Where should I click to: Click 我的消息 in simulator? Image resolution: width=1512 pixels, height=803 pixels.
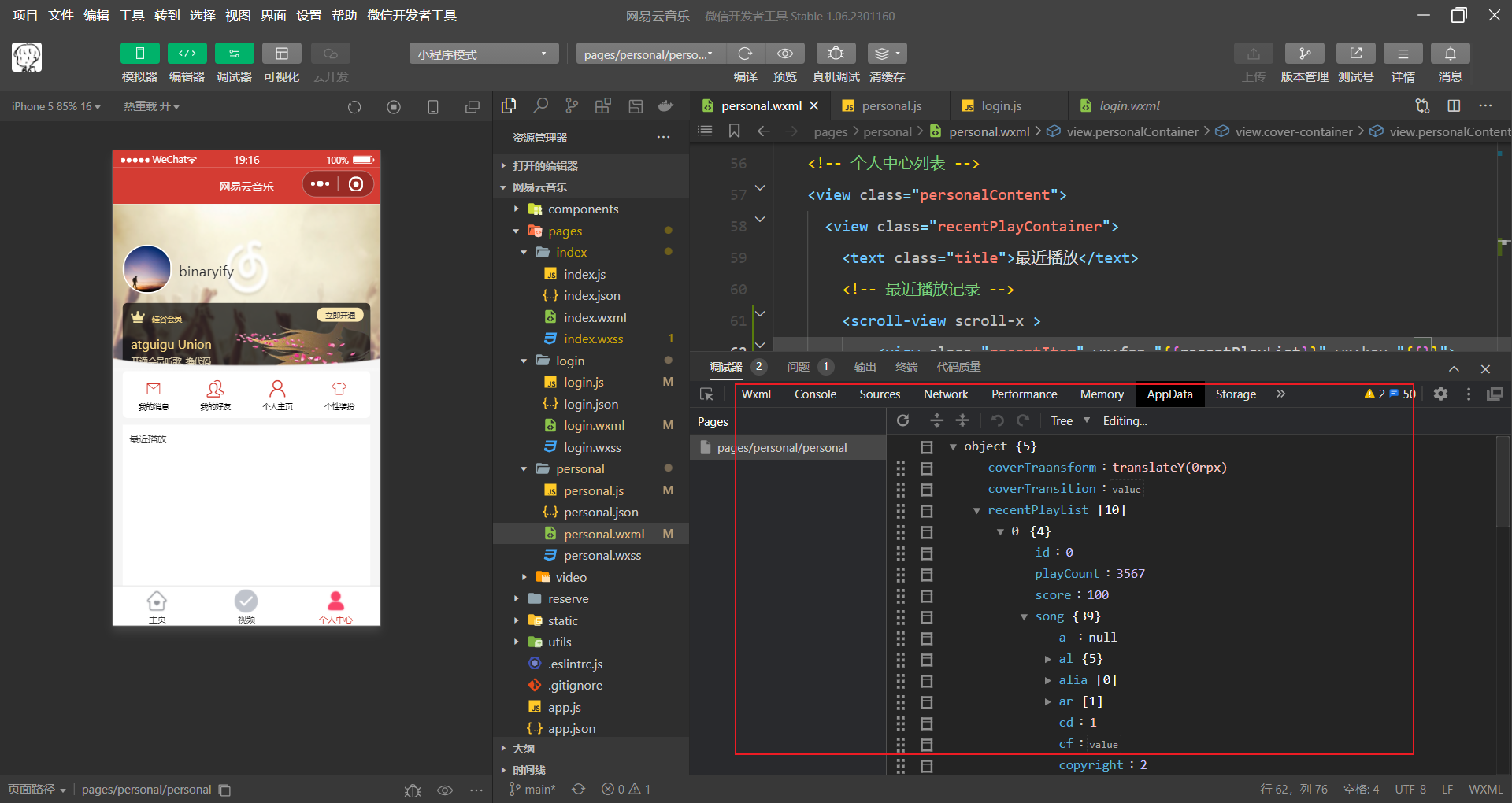click(154, 396)
